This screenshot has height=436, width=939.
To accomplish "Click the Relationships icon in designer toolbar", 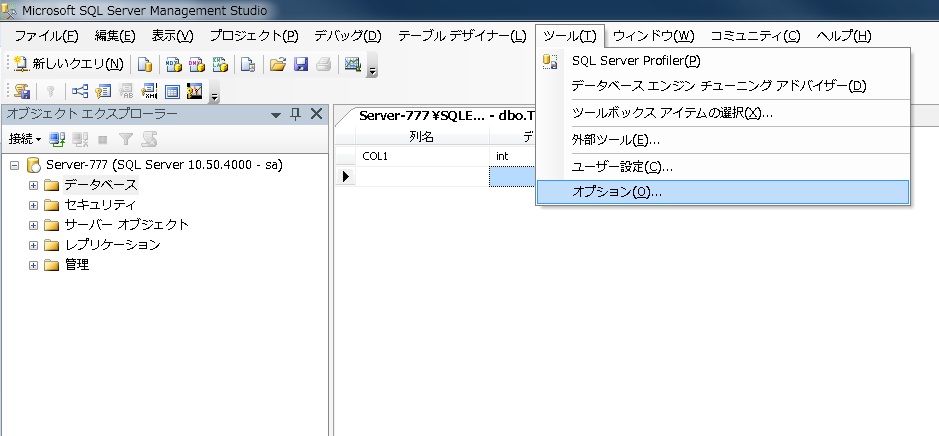I will click(x=81, y=92).
